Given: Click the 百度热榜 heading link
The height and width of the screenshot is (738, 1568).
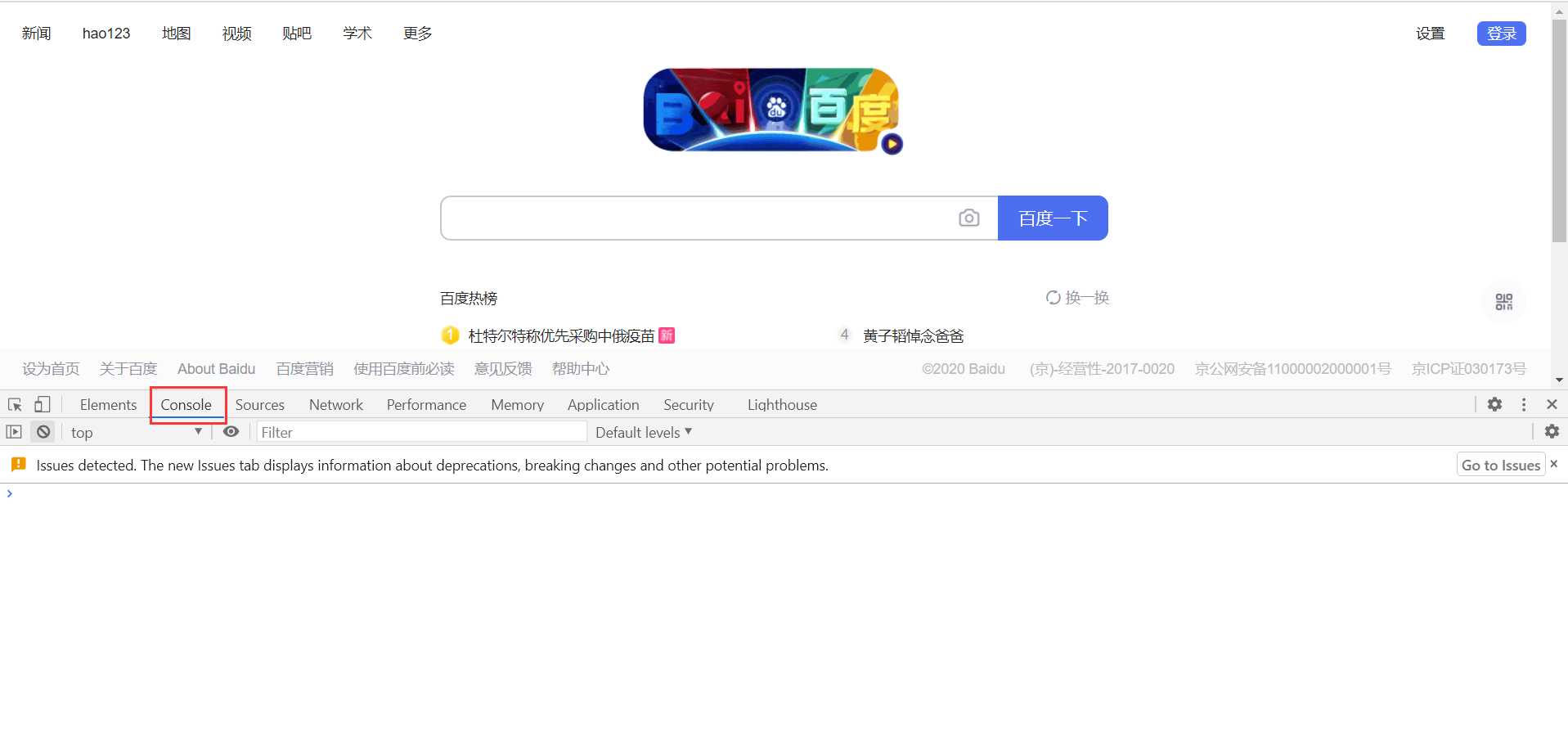Looking at the screenshot, I should click(x=469, y=299).
